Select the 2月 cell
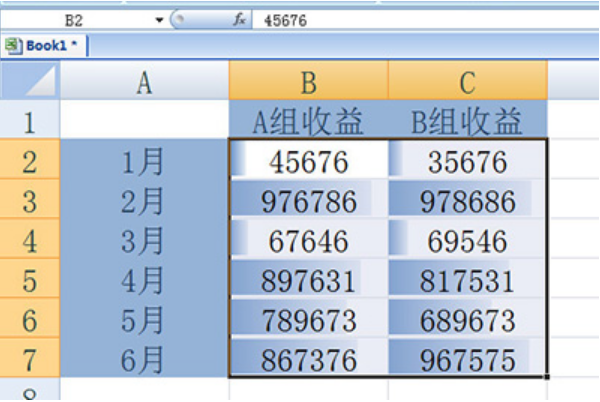This screenshot has height=402, width=600. tap(144, 199)
